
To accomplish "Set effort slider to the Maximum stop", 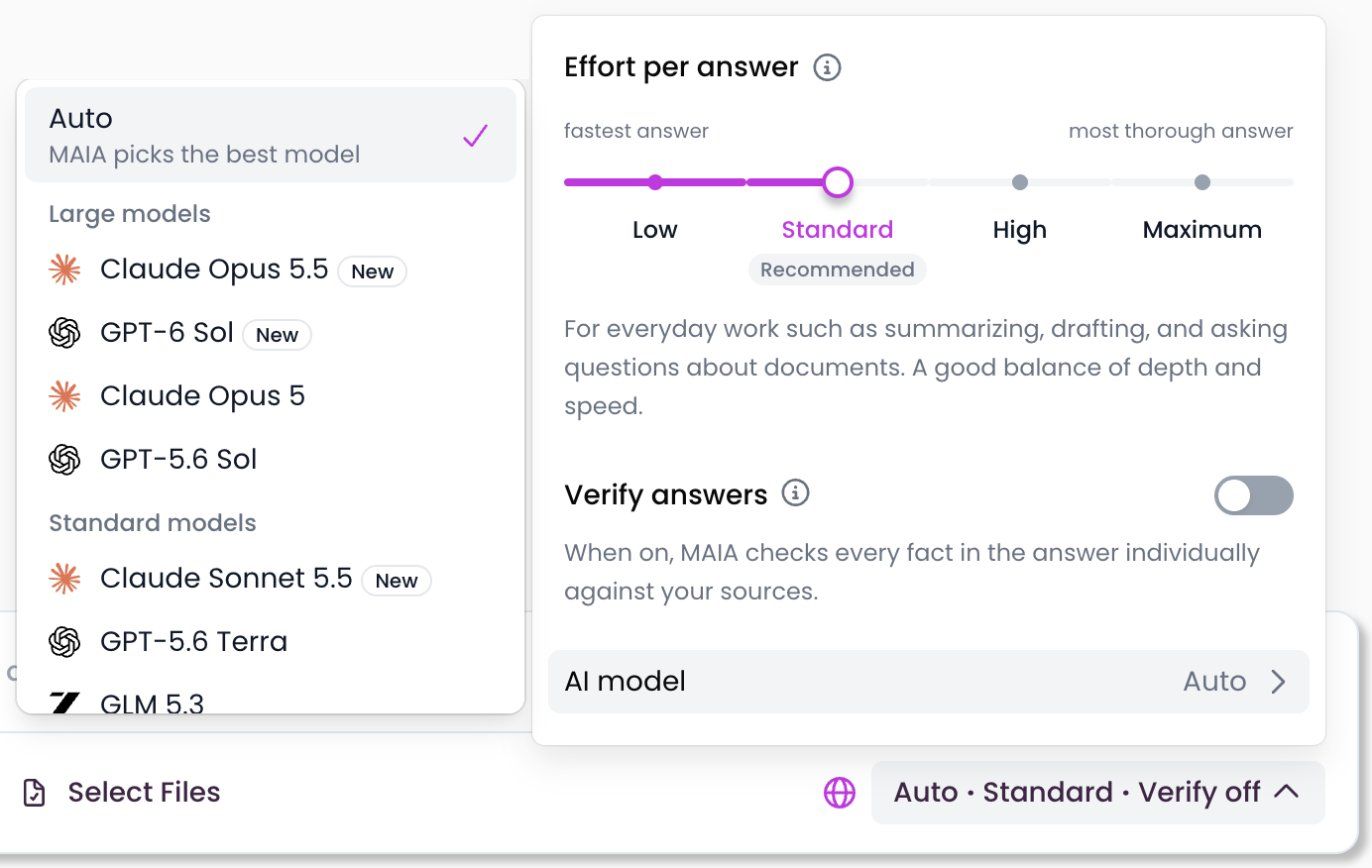I will [x=1202, y=182].
